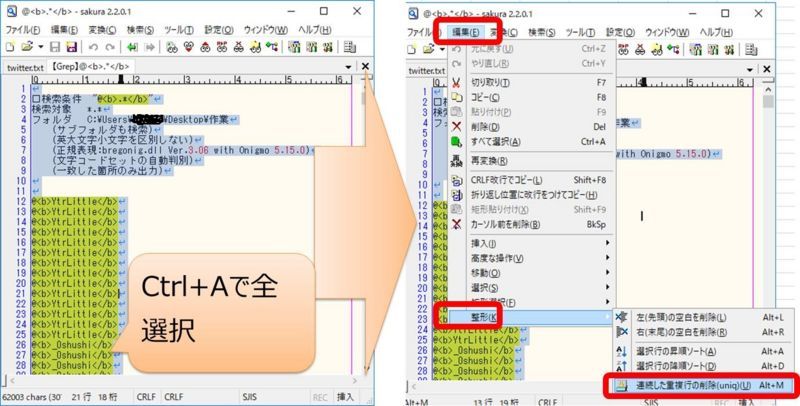Expand 高度な操作(V) submenu
The height and width of the screenshot is (406, 800).
532,258
